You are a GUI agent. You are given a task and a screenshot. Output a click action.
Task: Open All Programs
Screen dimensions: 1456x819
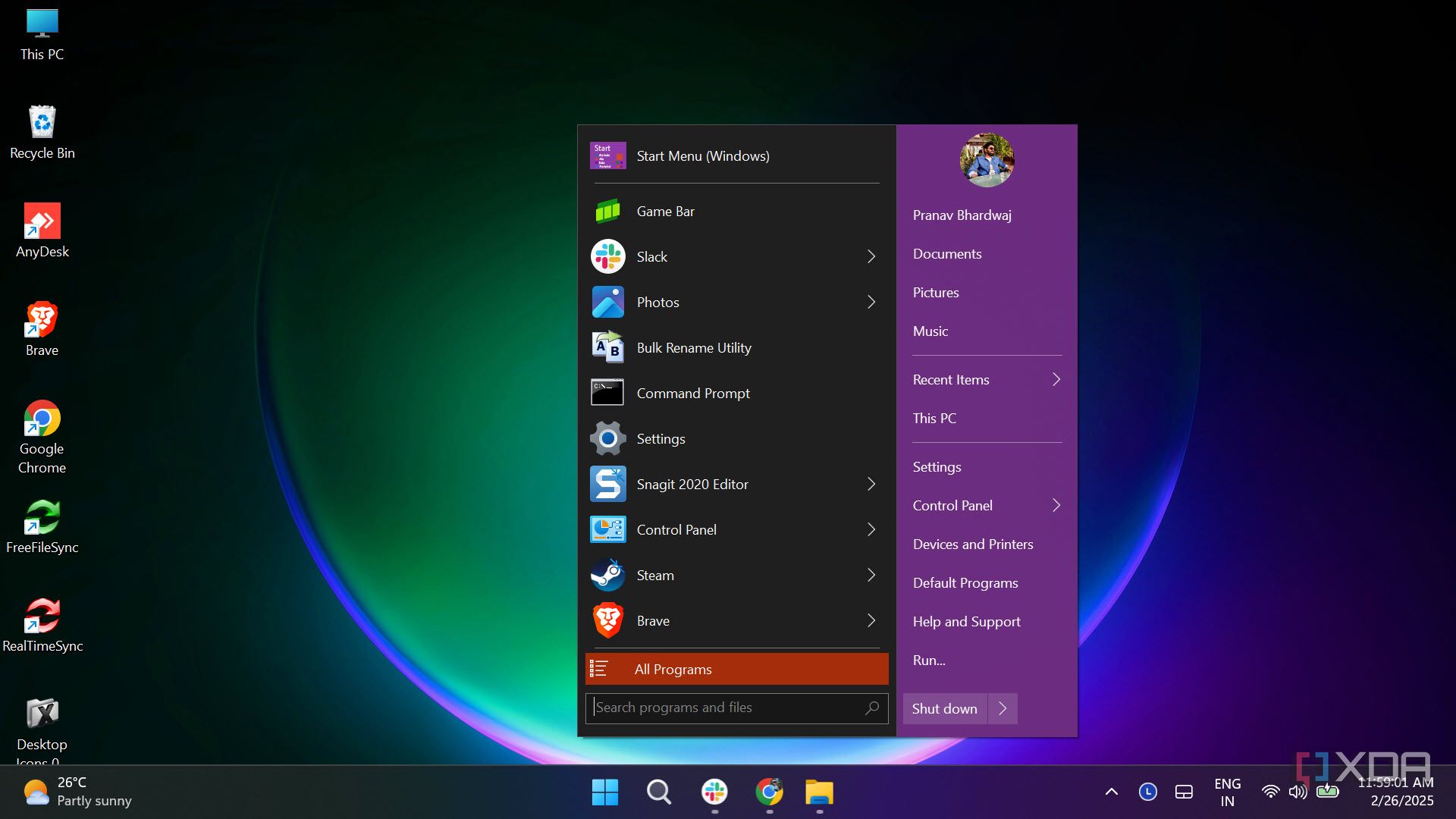(673, 669)
